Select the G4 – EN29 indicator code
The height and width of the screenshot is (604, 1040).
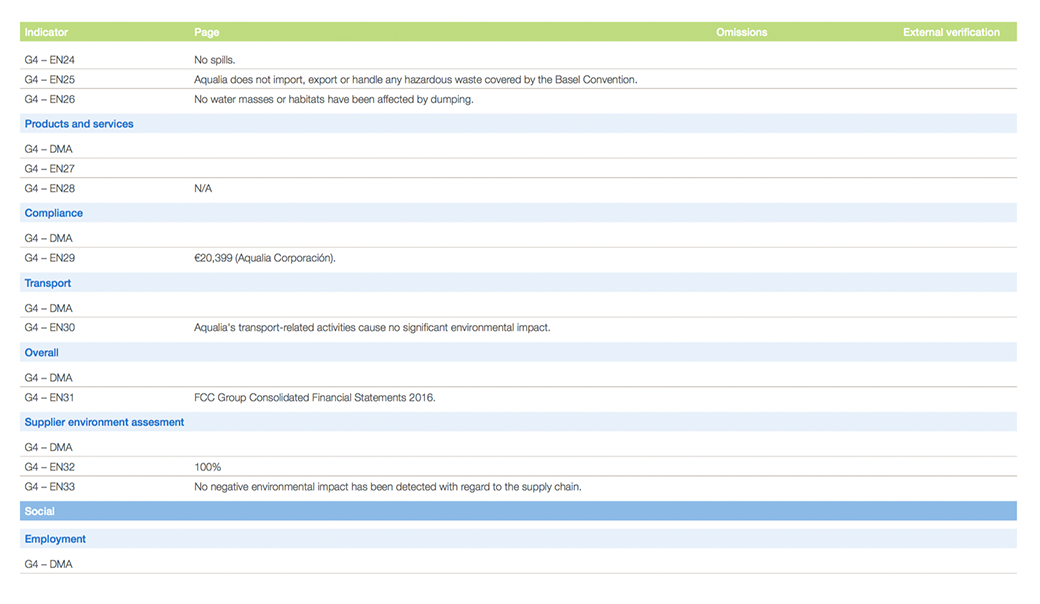50,258
